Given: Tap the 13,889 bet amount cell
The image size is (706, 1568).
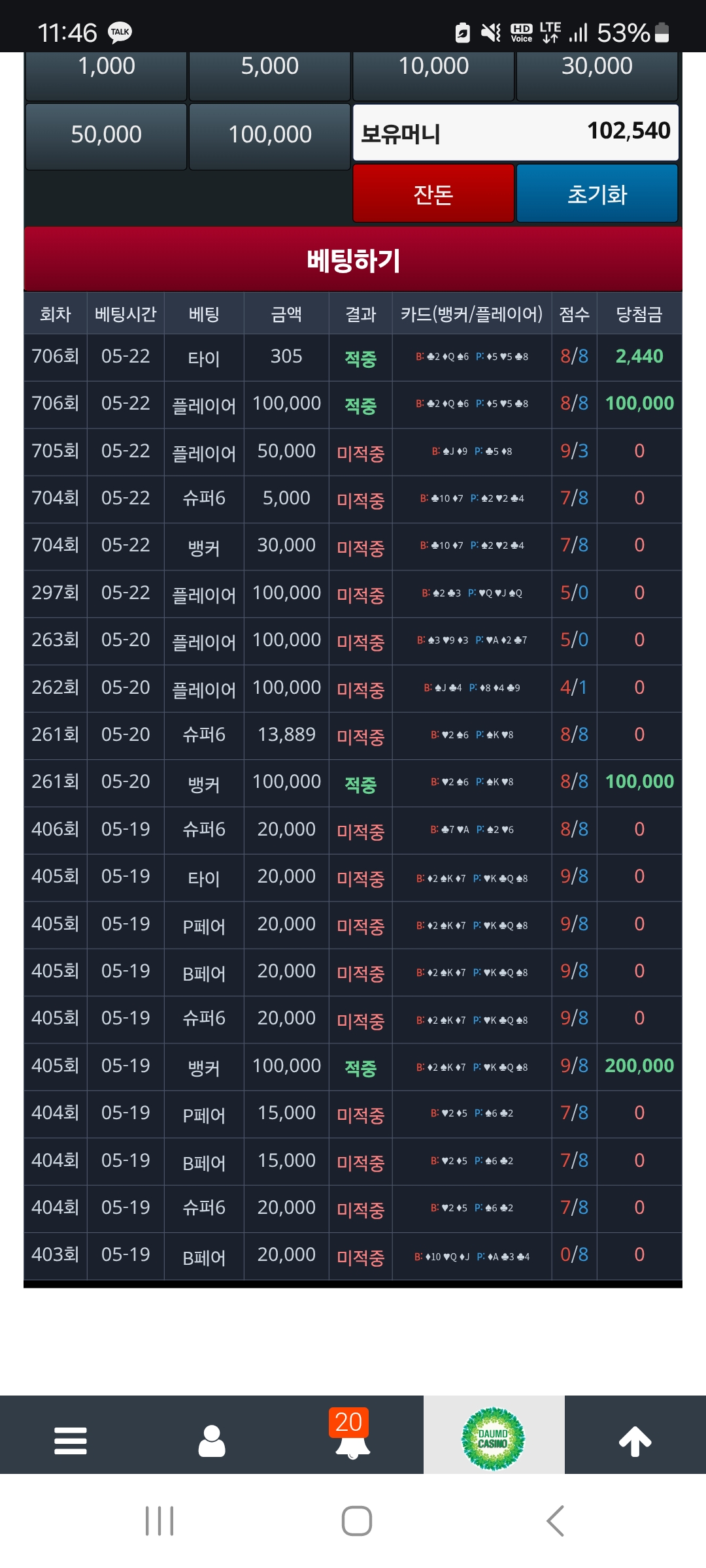Looking at the screenshot, I should pyautogui.click(x=286, y=734).
